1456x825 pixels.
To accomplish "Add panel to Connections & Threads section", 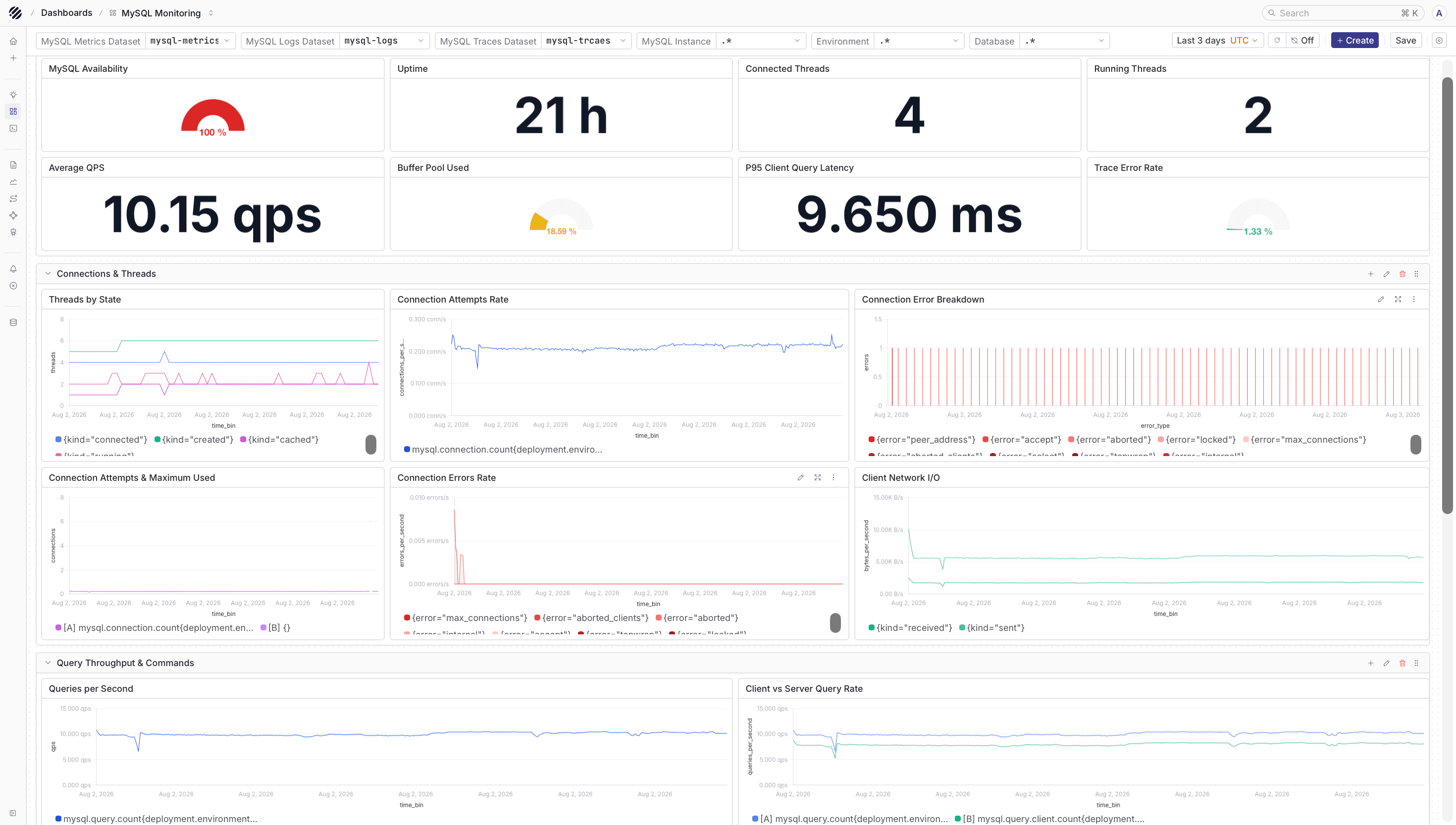I will [x=1370, y=274].
